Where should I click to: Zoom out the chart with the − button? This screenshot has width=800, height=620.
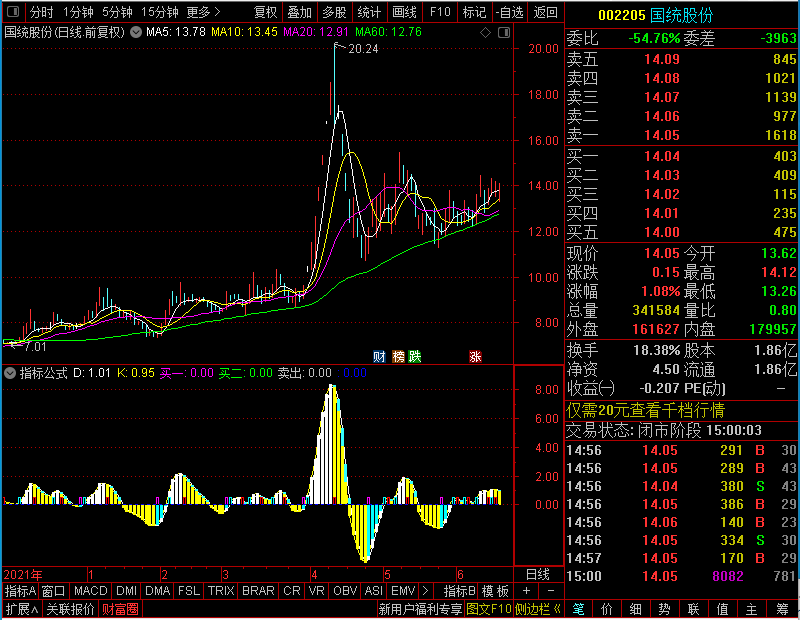(x=551, y=591)
